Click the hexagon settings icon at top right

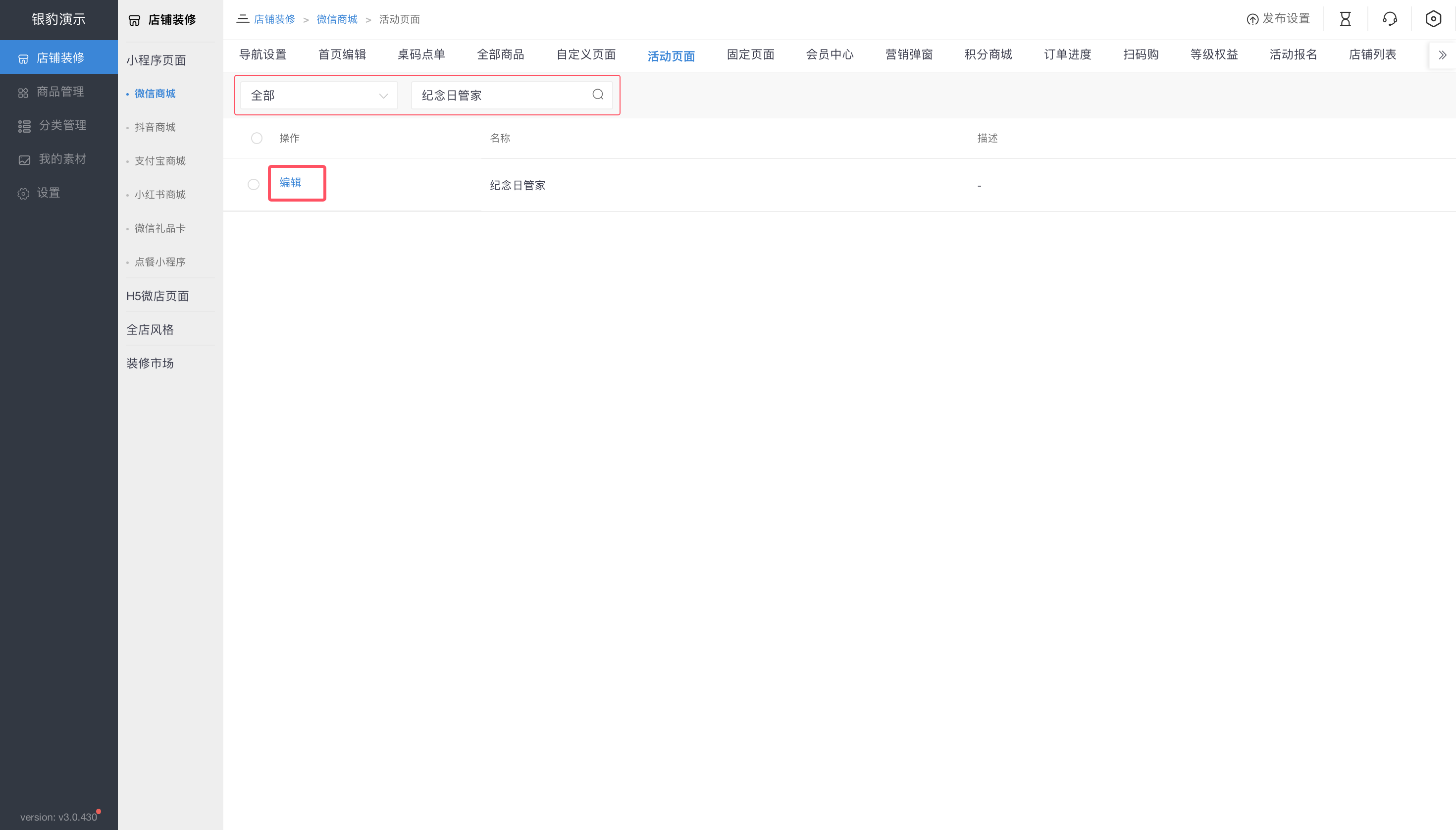pyautogui.click(x=1433, y=18)
